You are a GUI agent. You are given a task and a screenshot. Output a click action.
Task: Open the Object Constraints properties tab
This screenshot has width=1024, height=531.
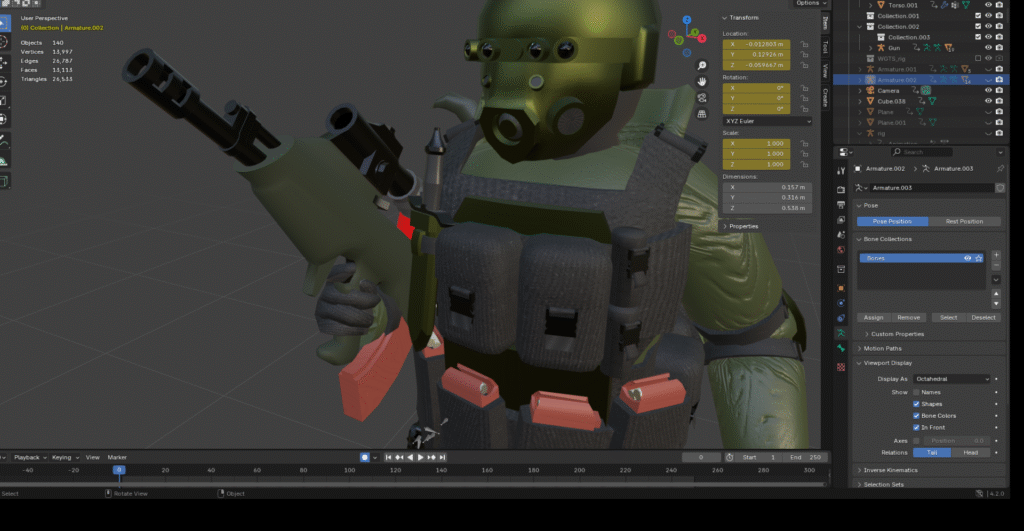click(841, 318)
